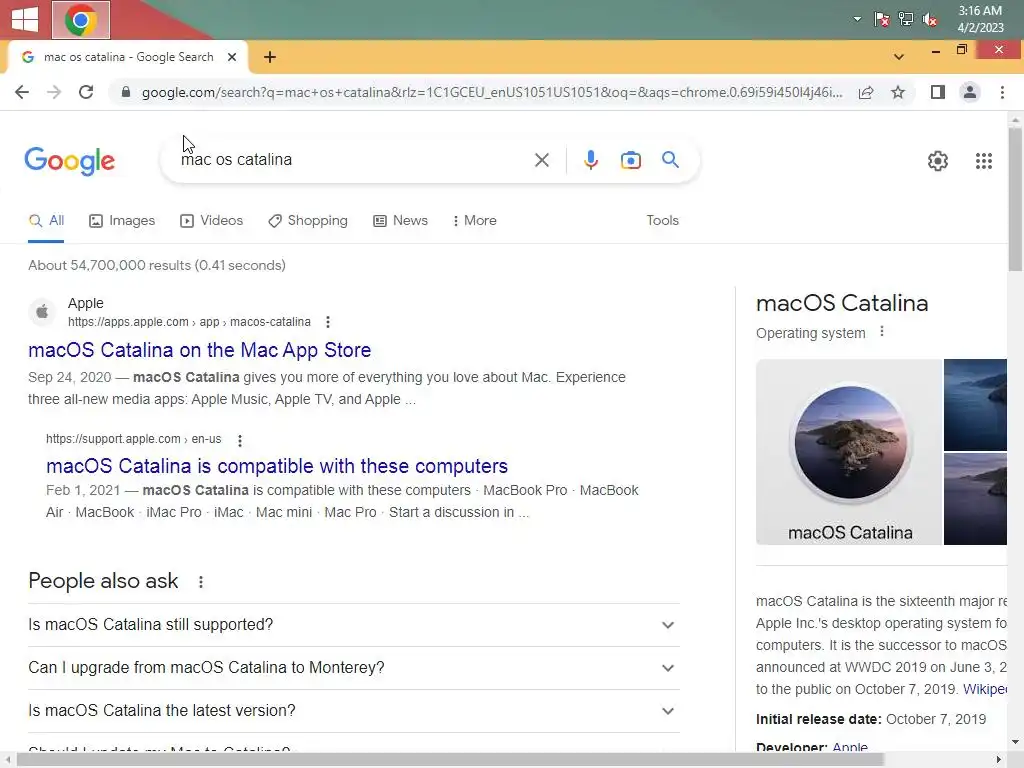Open the Google apps grid
1024x768 pixels.
click(x=984, y=161)
